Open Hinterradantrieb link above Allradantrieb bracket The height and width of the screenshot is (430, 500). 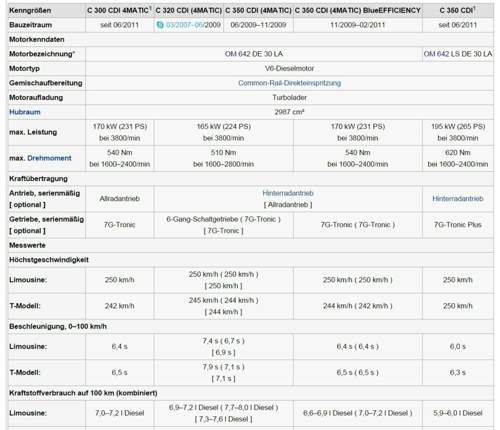click(288, 193)
